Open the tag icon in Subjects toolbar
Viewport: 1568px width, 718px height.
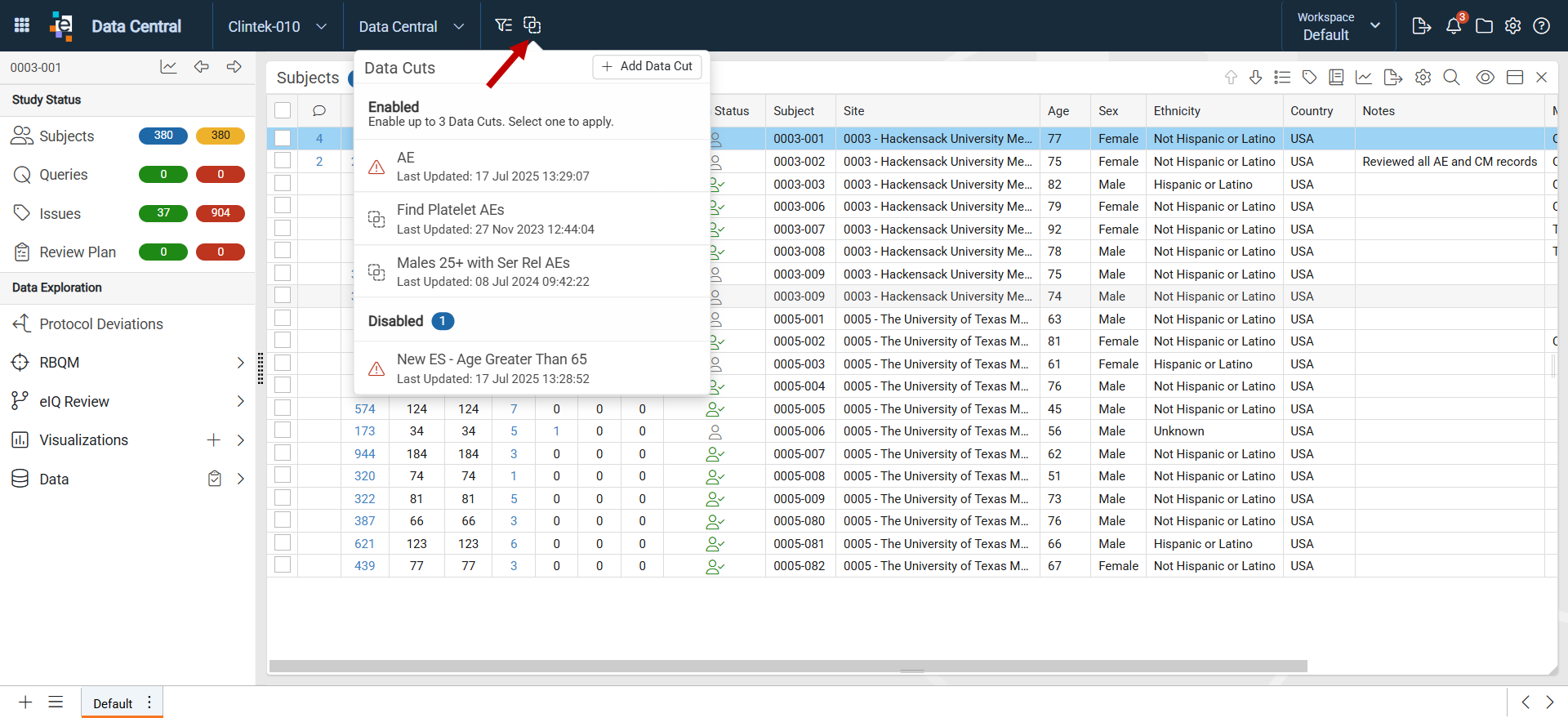coord(1309,77)
